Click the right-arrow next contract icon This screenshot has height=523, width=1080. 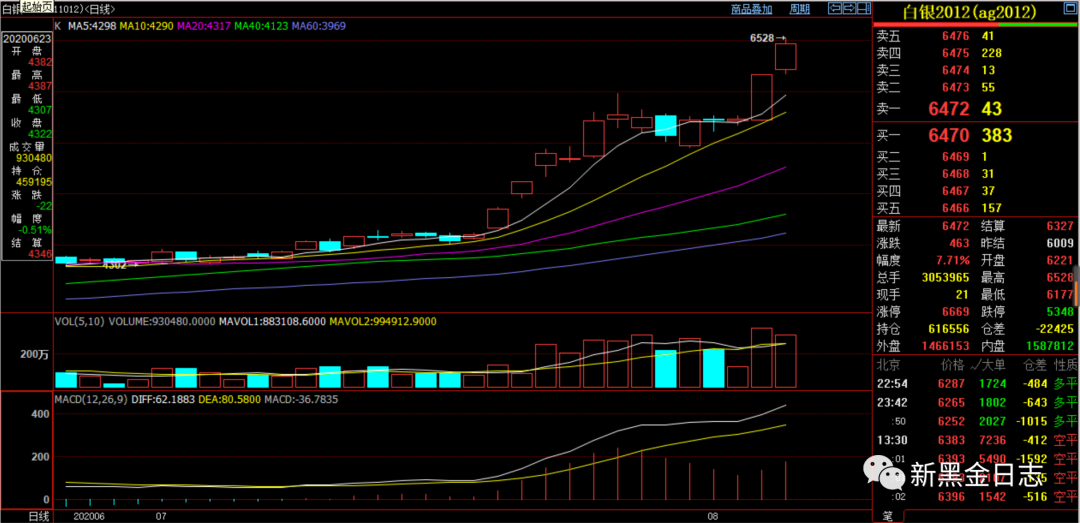849,8
